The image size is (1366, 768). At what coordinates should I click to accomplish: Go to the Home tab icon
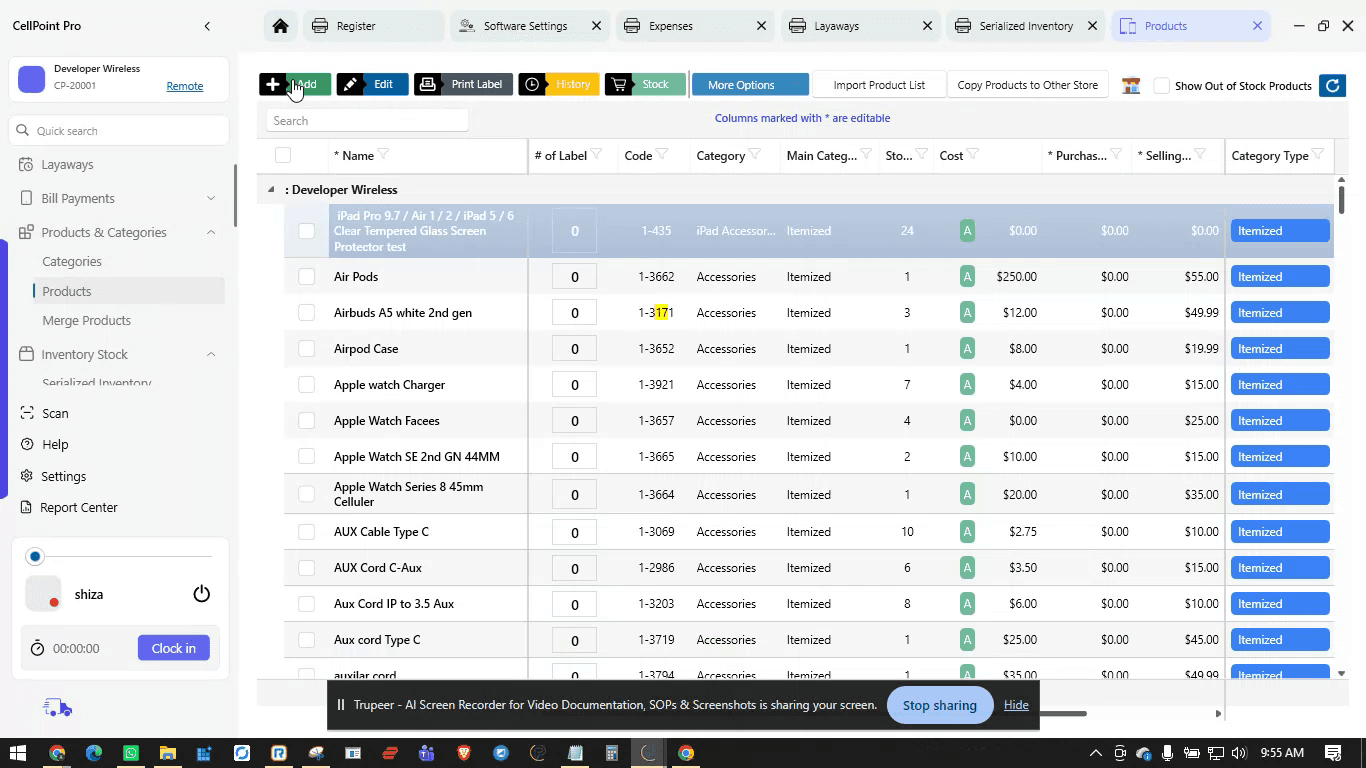click(x=280, y=26)
